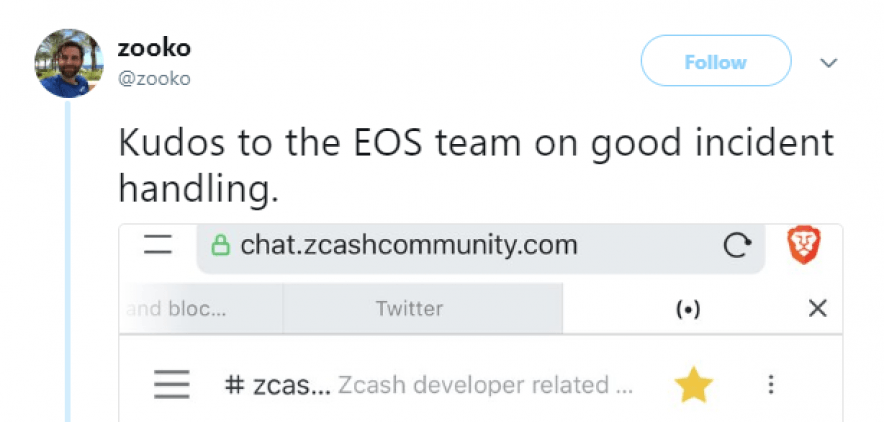884x422 pixels.
Task: Switch to the Twitter tab
Action: pyautogui.click(x=409, y=309)
